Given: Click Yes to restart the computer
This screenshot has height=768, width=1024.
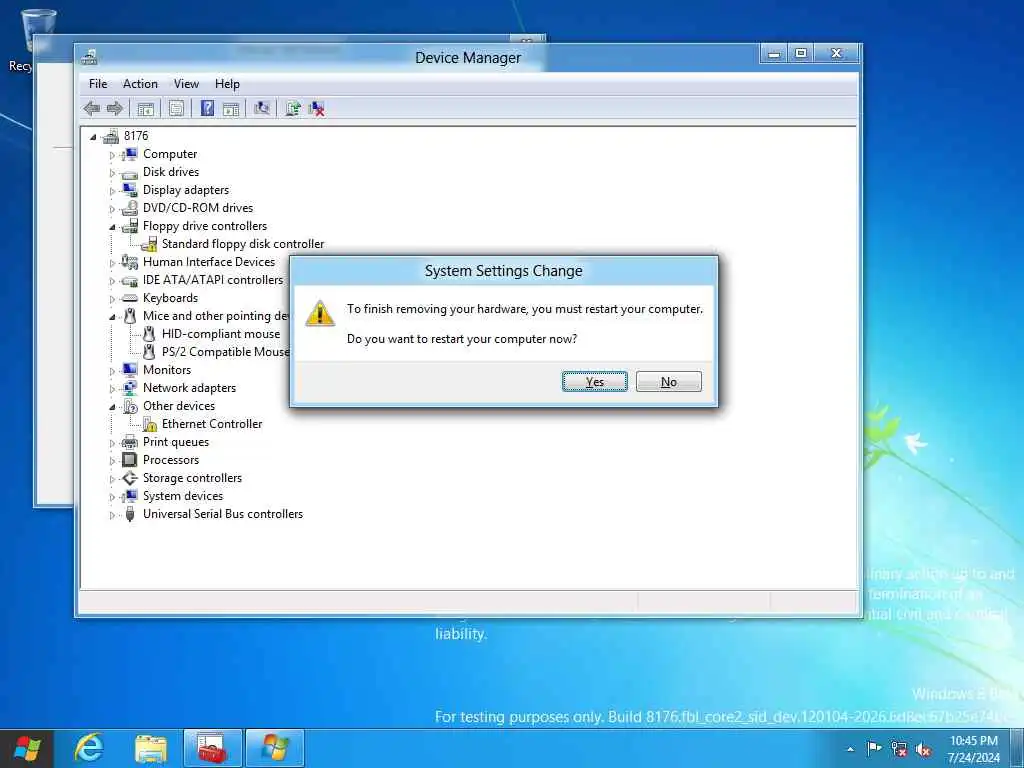Looking at the screenshot, I should point(594,382).
